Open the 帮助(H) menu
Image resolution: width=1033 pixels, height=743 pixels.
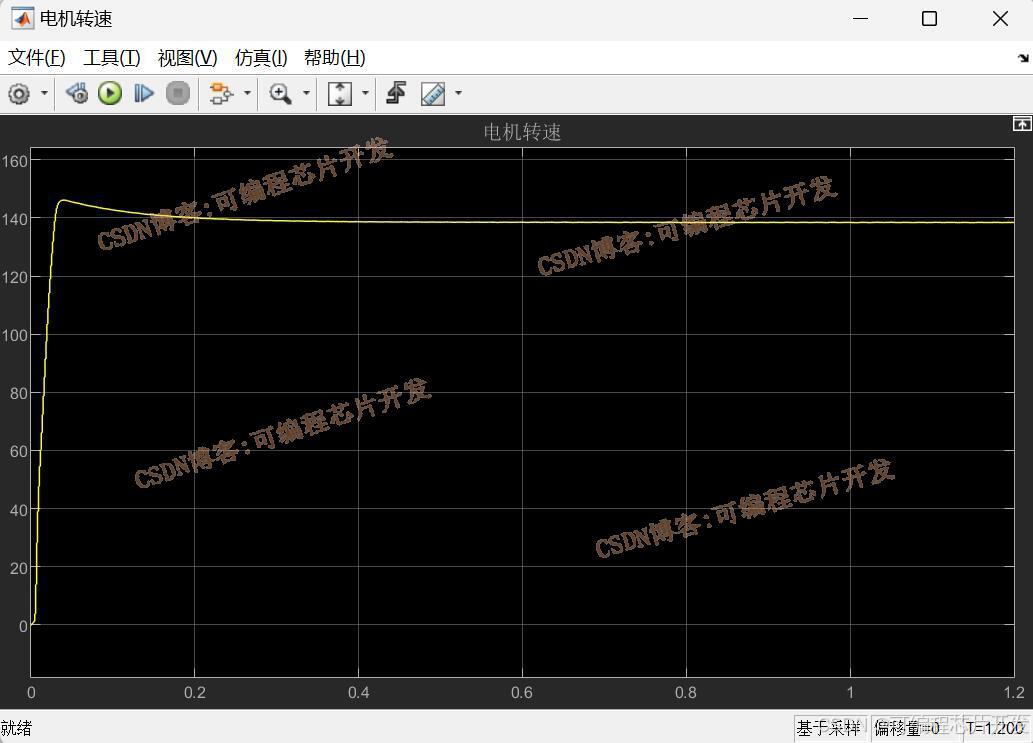tap(334, 58)
